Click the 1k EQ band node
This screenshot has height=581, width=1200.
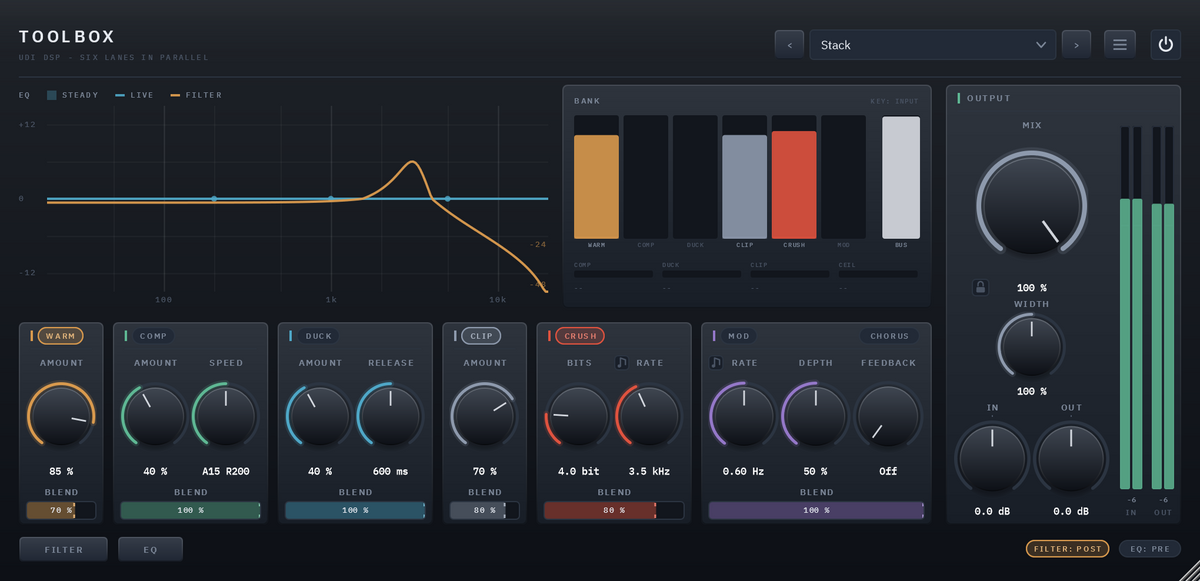(331, 198)
